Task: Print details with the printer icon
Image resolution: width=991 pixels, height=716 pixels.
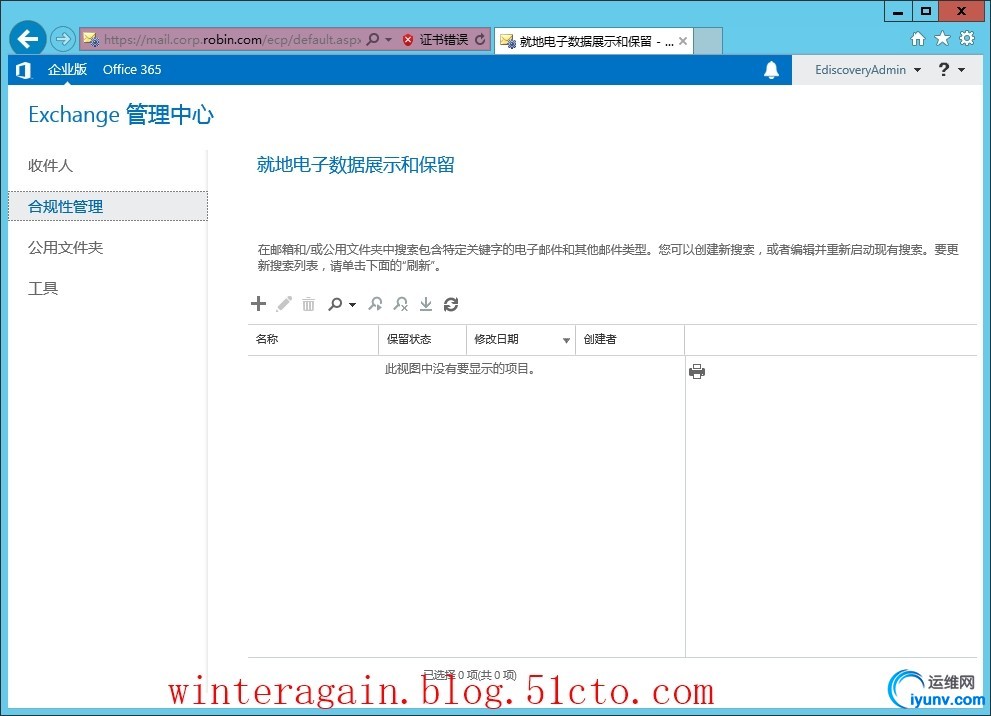Action: click(696, 372)
